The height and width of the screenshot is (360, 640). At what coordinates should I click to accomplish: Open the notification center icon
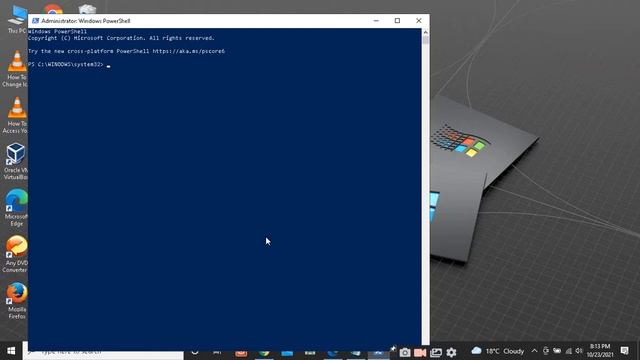pos(624,351)
